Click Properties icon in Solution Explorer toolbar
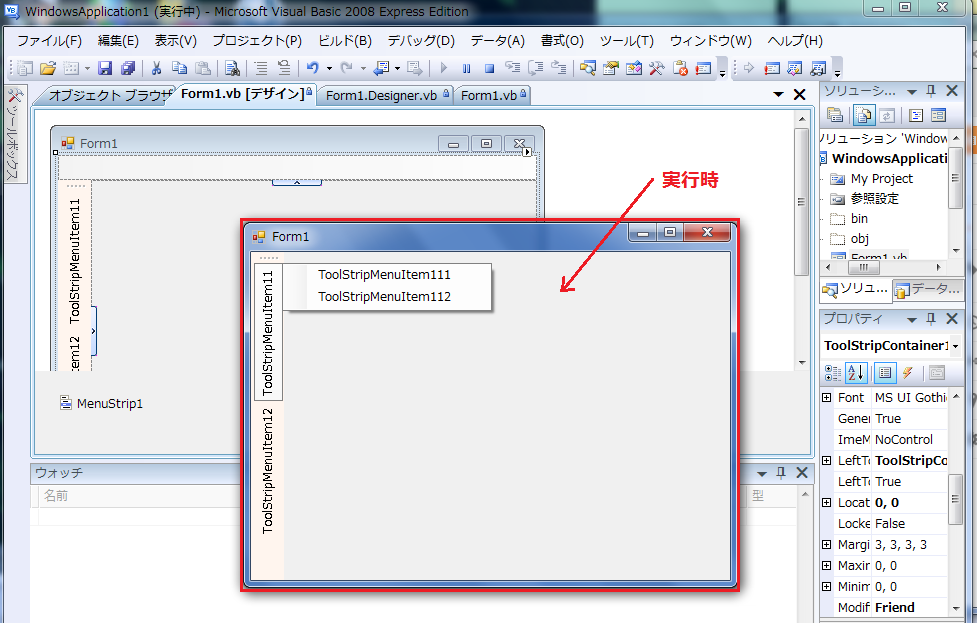This screenshot has width=977, height=623. click(835, 115)
